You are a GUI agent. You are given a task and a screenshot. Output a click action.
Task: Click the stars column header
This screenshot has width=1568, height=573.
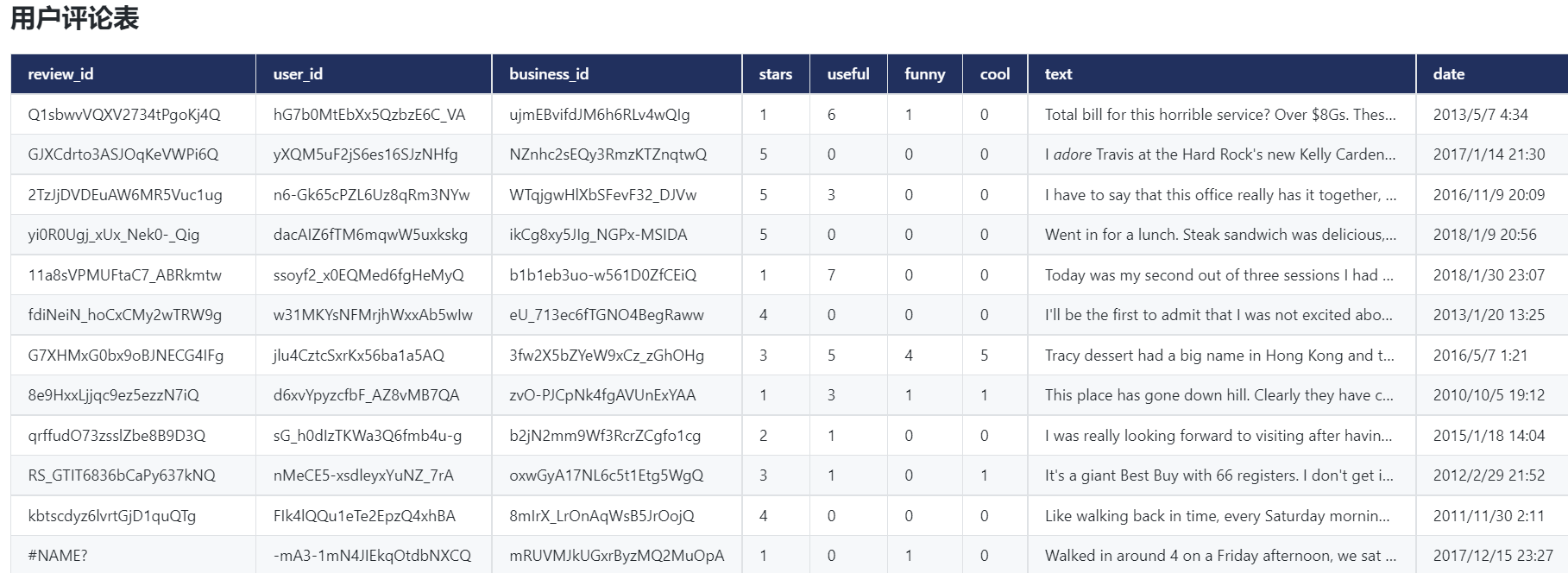(775, 74)
